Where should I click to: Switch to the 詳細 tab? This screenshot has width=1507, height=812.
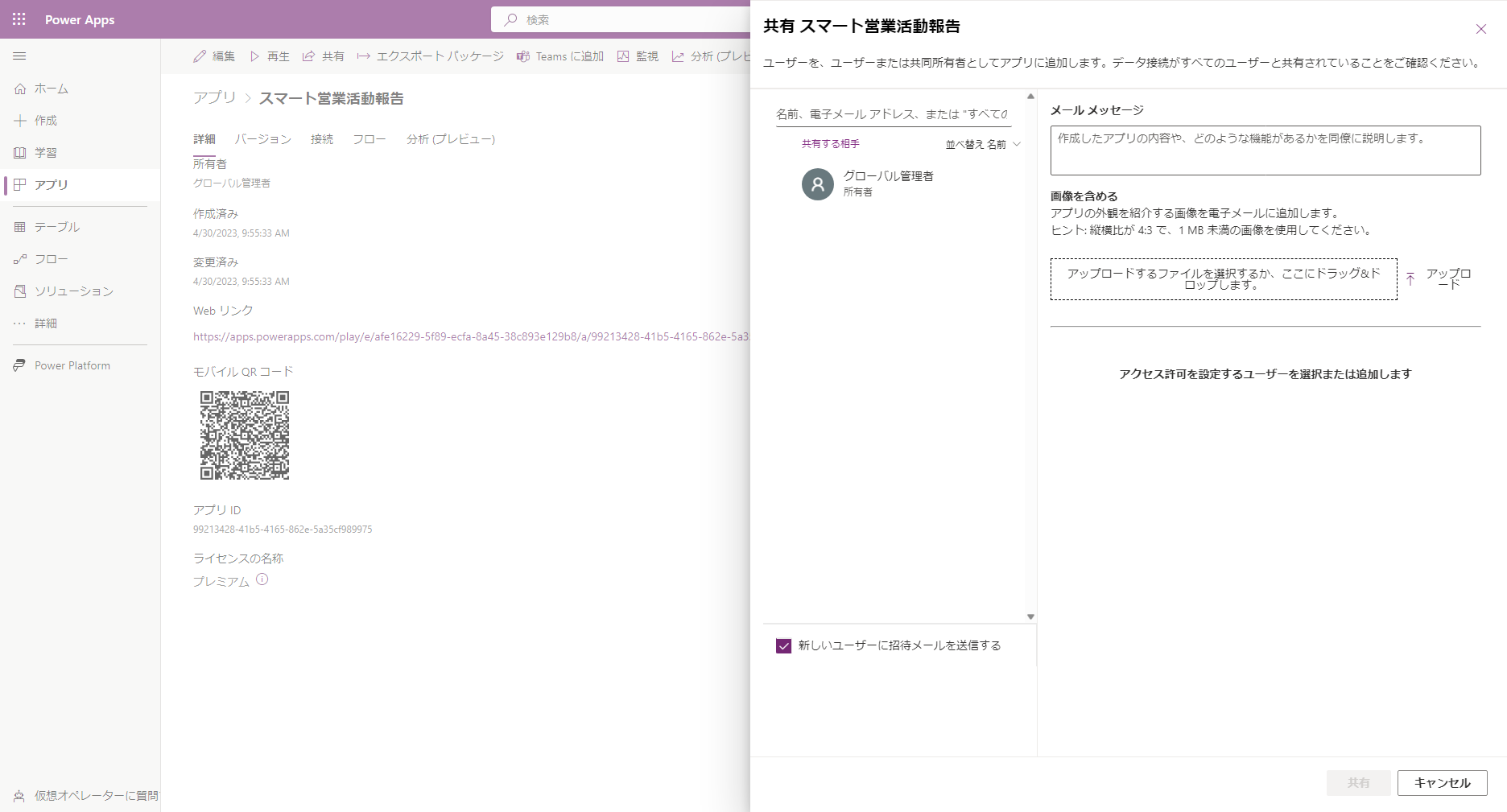pyautogui.click(x=204, y=139)
